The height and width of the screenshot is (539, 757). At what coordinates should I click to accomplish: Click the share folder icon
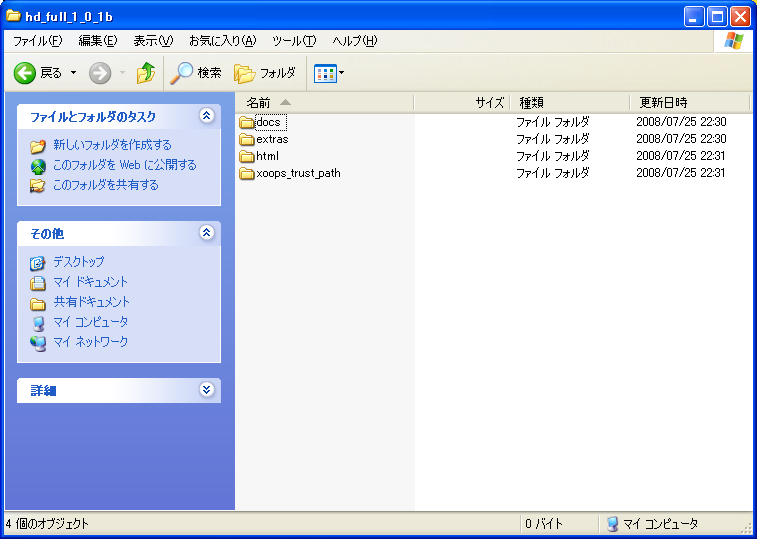pyautogui.click(x=38, y=186)
